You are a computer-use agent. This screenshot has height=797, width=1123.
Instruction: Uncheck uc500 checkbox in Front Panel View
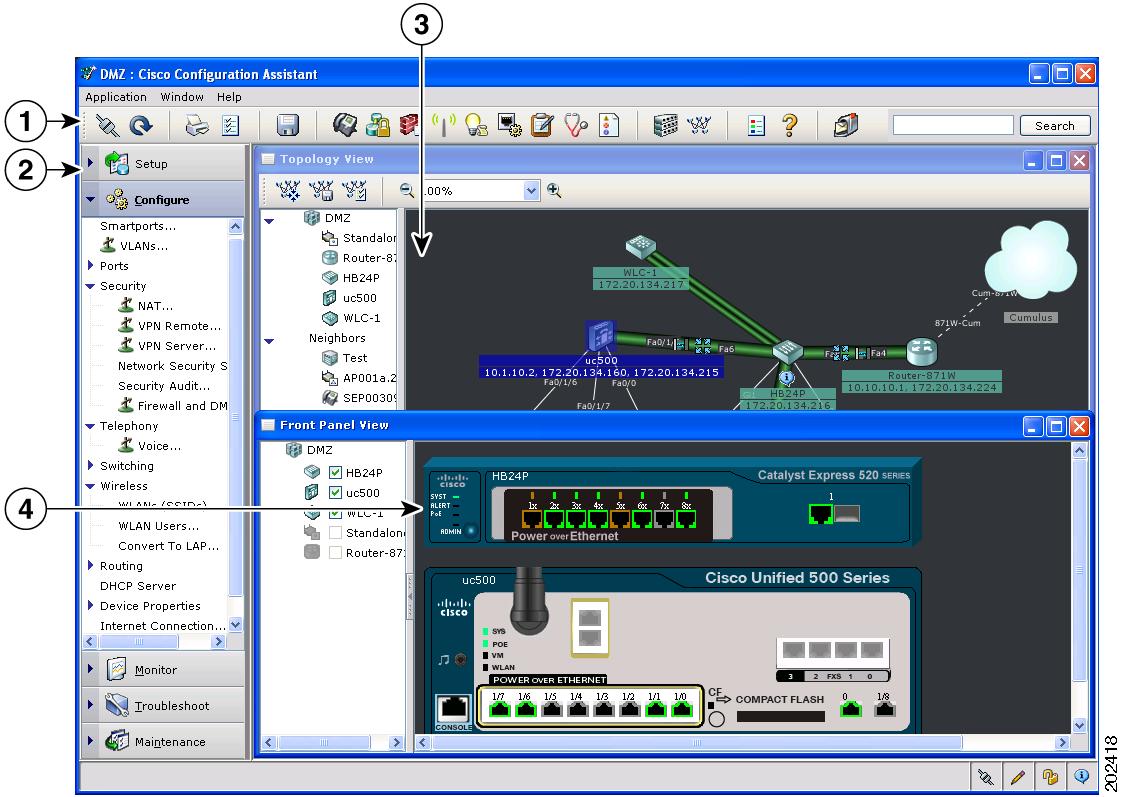coord(335,493)
